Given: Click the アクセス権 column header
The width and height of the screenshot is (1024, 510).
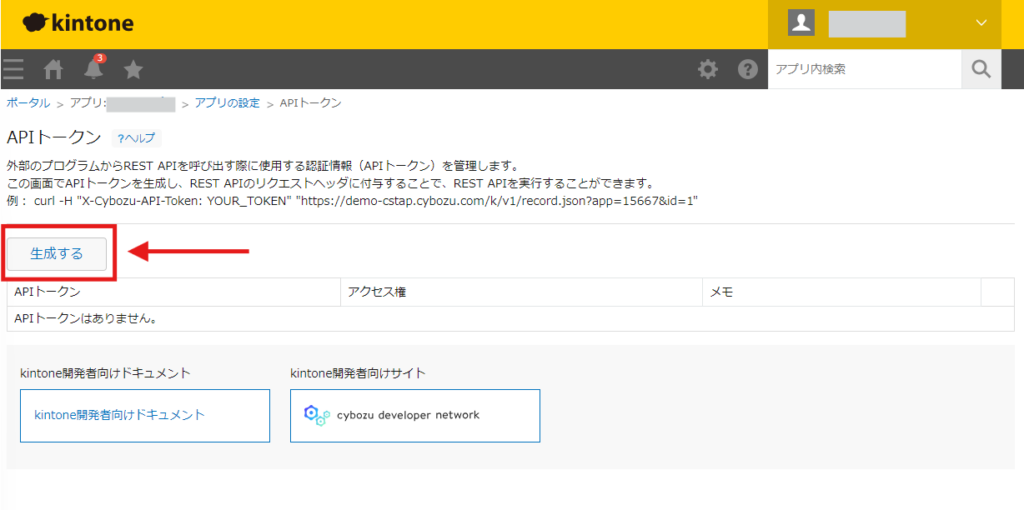Looking at the screenshot, I should [x=522, y=293].
